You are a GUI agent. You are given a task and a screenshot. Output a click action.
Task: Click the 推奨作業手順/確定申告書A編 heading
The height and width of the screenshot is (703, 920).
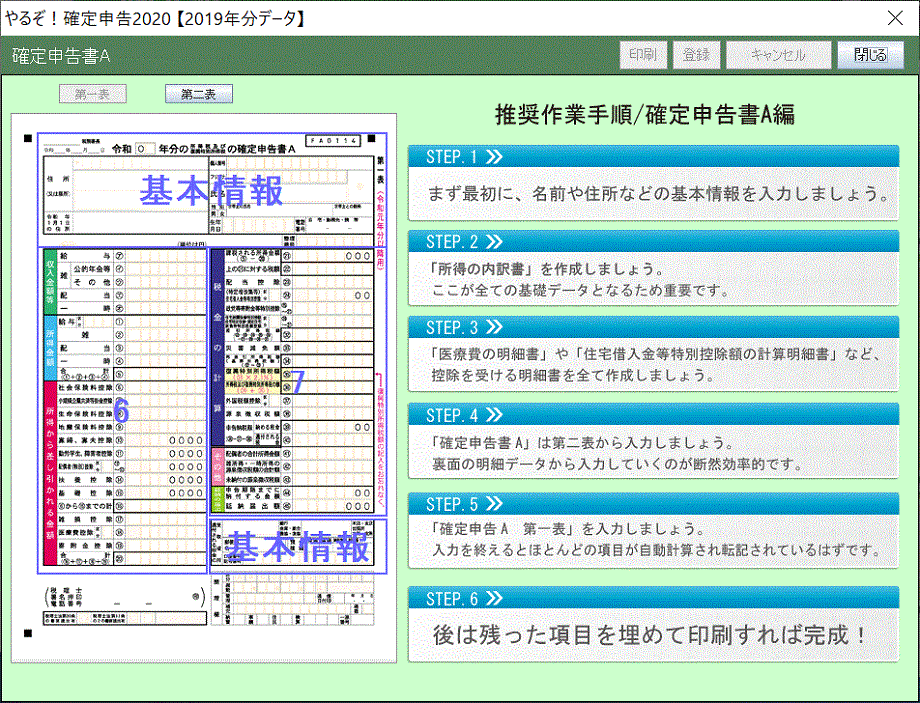[645, 114]
